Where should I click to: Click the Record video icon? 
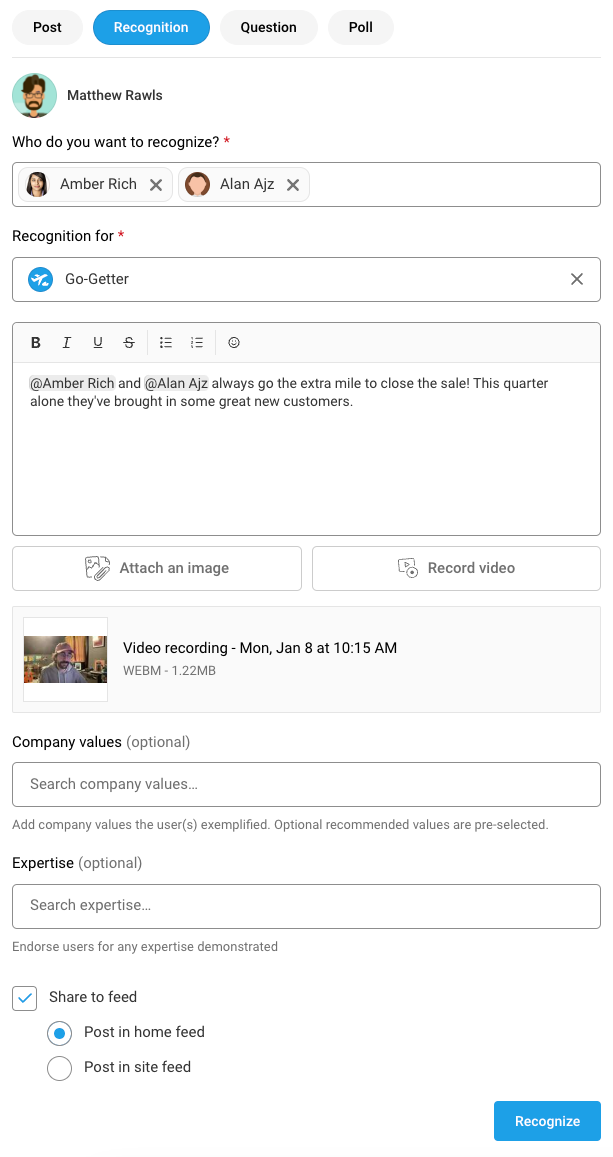point(407,567)
